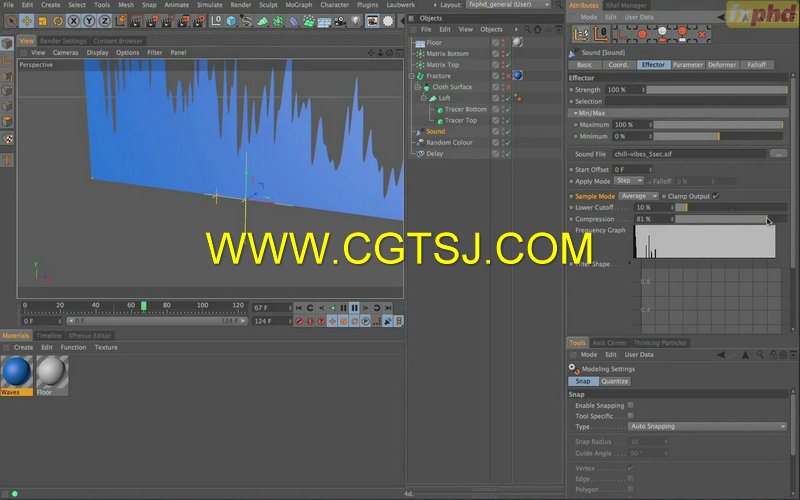Collapse the Loft tree node
The width and height of the screenshot is (800, 500).
(x=424, y=98)
